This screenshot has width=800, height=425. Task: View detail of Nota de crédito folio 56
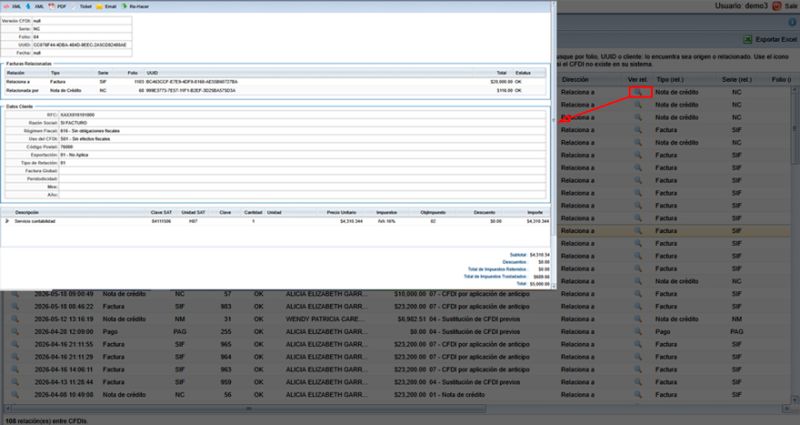[x=15, y=395]
